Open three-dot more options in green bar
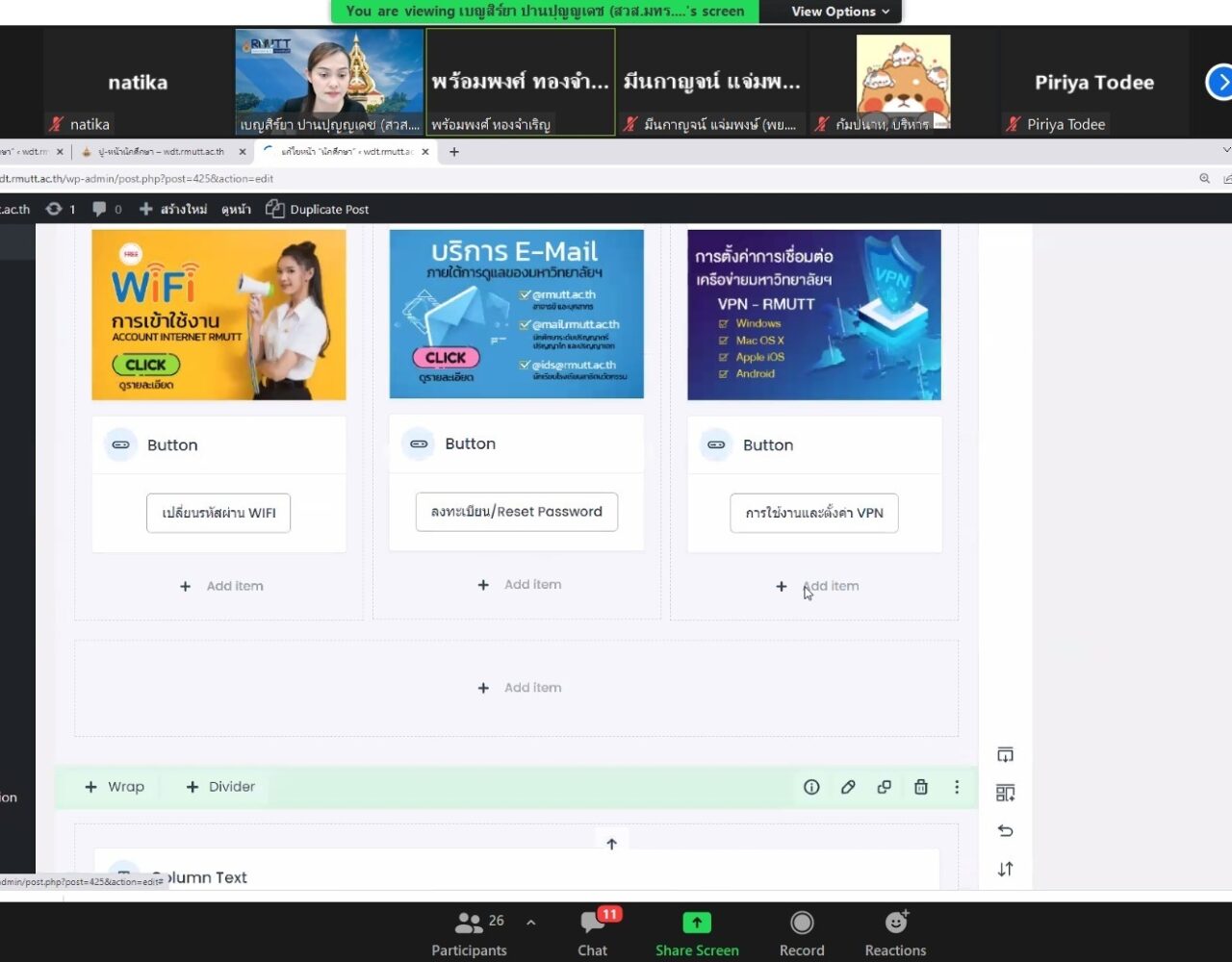1232x962 pixels. [957, 787]
